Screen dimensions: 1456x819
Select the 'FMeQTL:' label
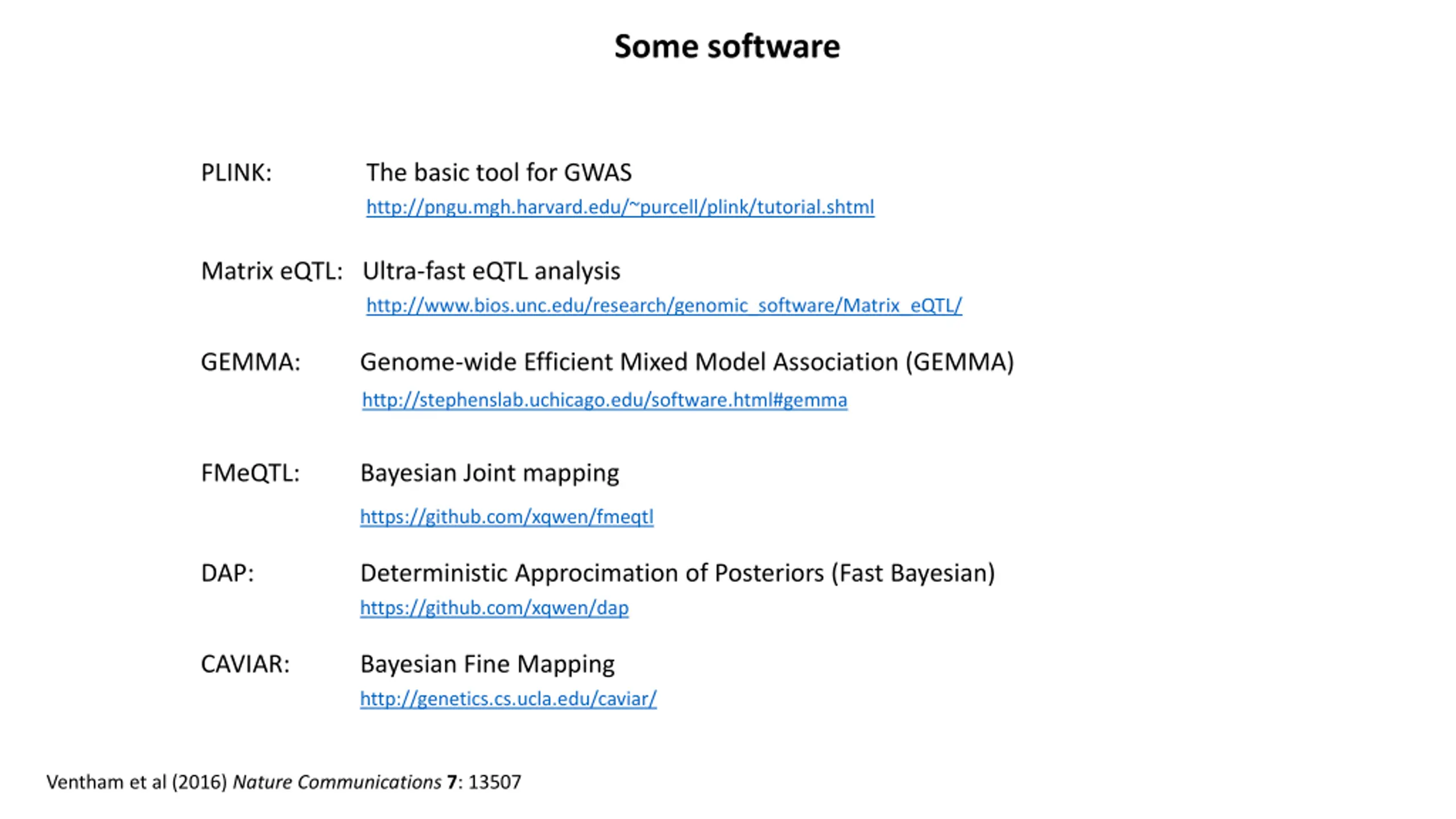point(250,473)
